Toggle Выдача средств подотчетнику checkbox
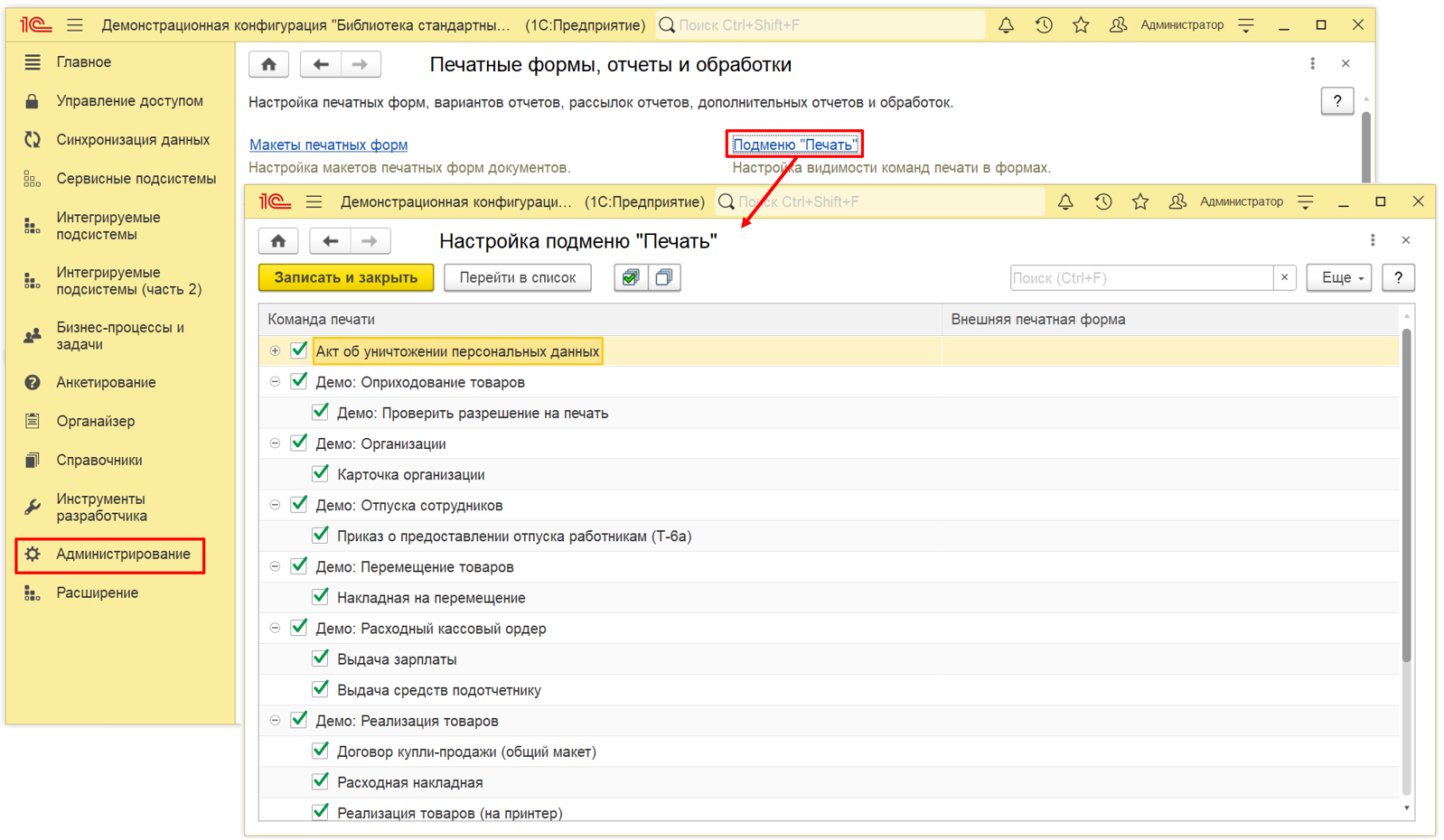1444x840 pixels. 320,689
